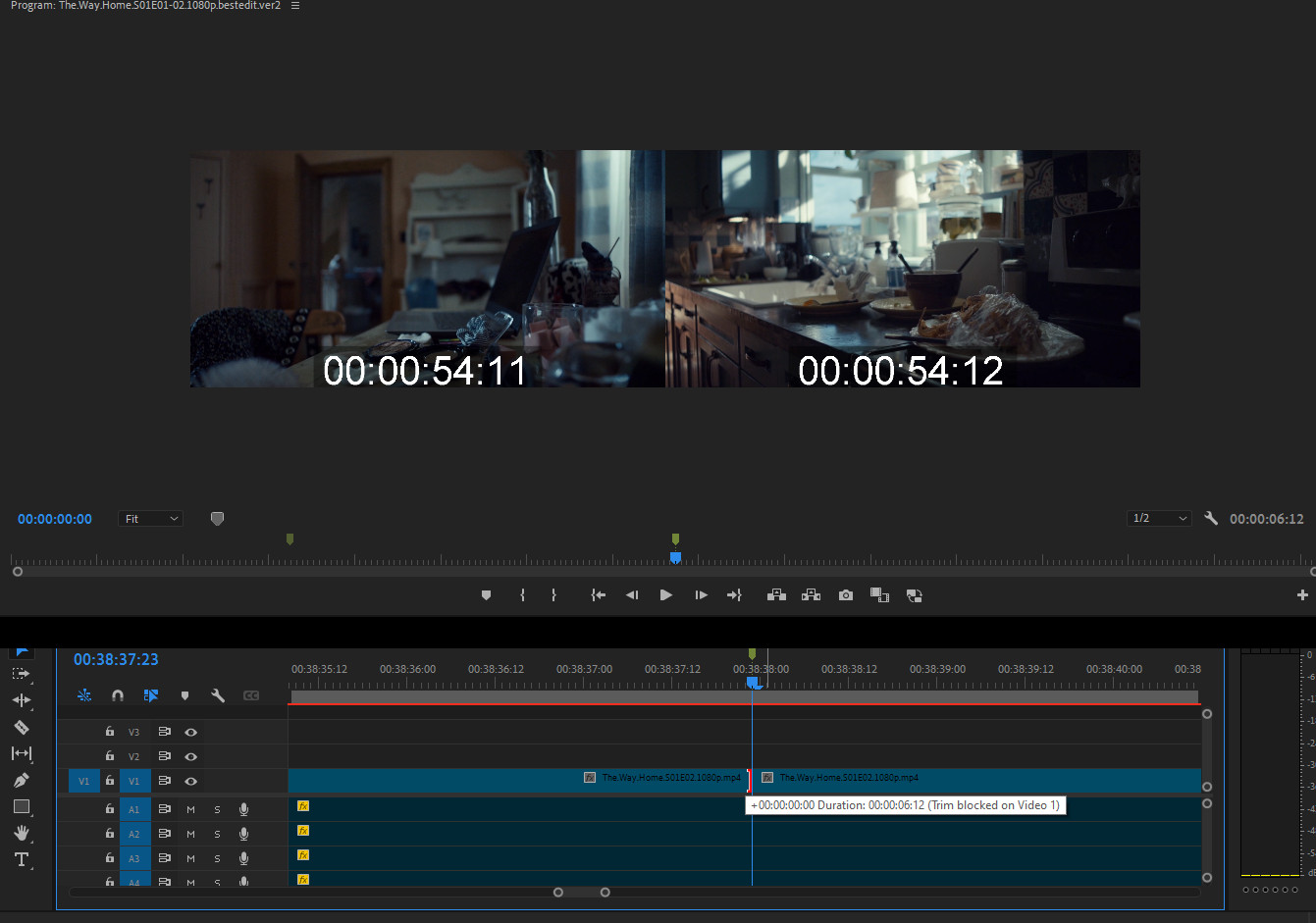Click the timeline playhead handle
This screenshot has height=923, width=1316.
tap(753, 682)
